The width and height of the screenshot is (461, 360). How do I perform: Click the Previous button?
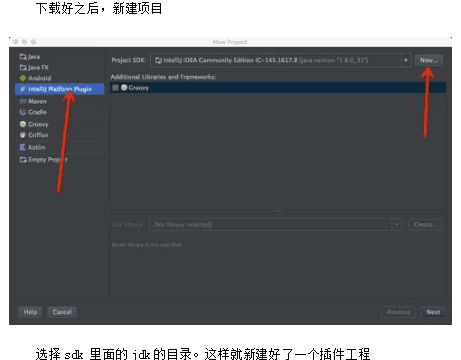coord(399,312)
